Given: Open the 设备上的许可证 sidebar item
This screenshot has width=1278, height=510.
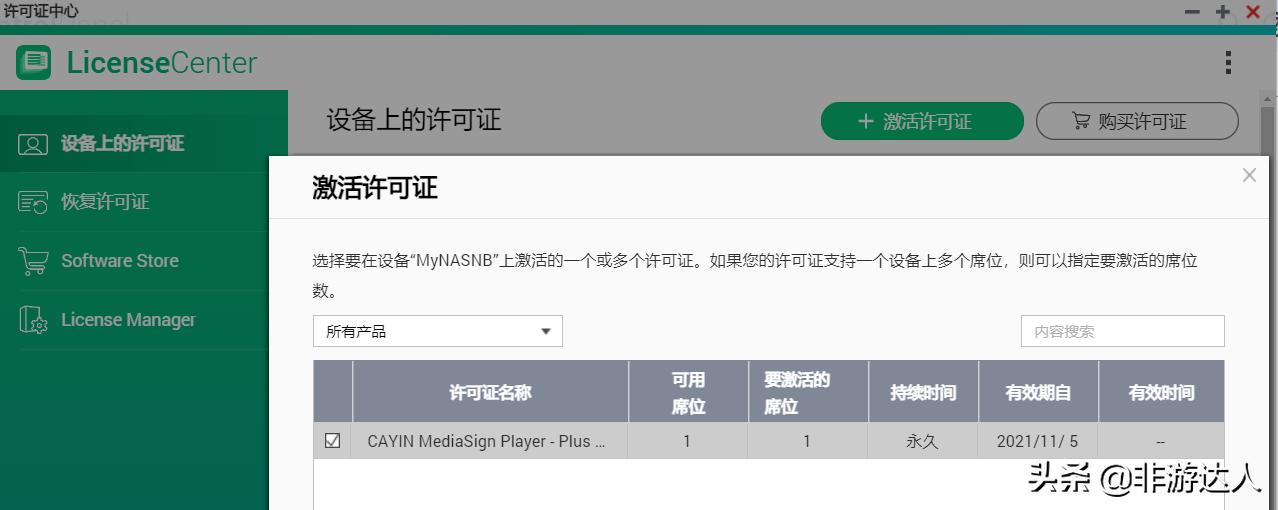Looking at the screenshot, I should click(144, 143).
